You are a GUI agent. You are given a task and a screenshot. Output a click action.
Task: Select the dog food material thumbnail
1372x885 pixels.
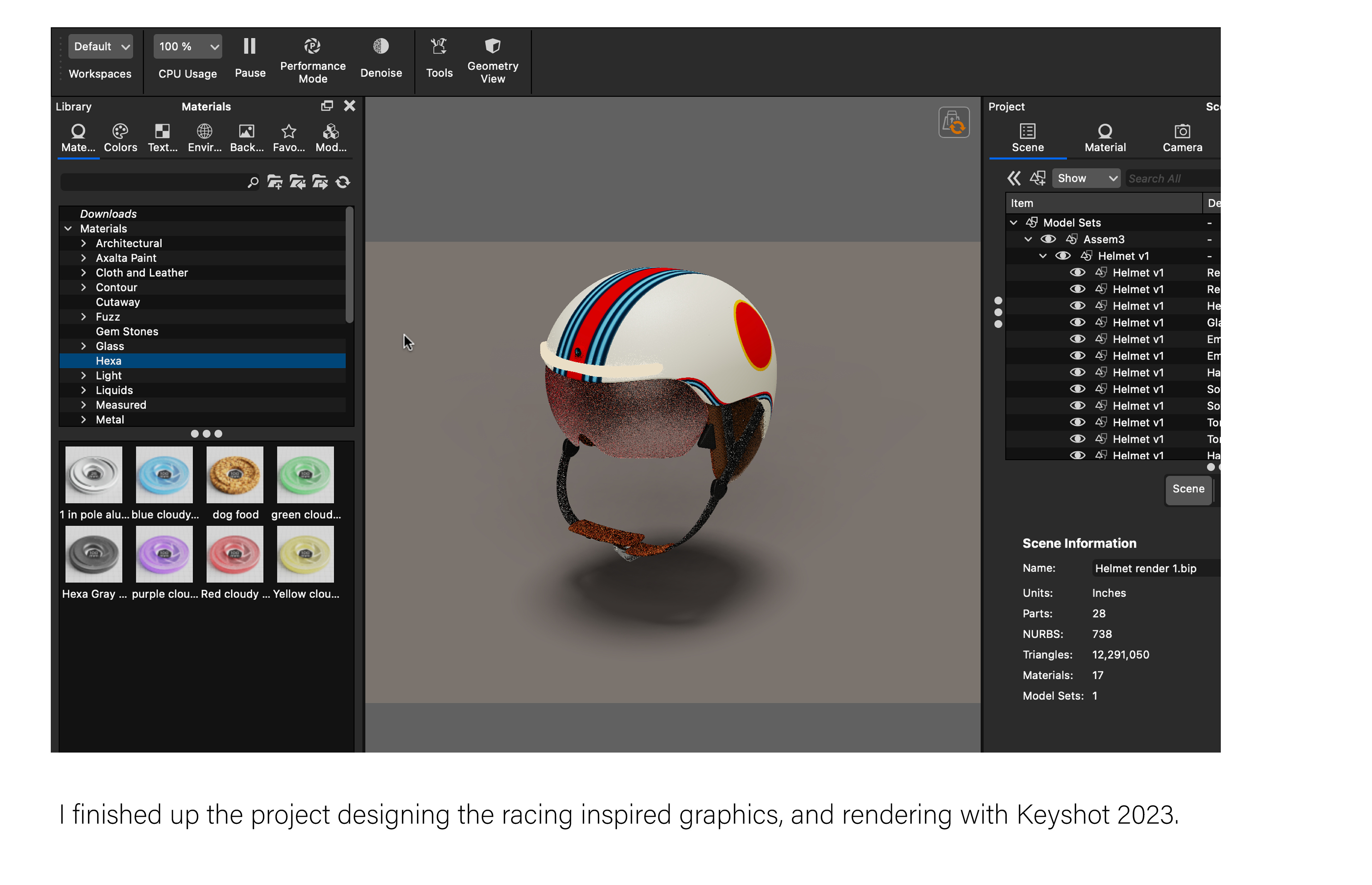click(x=234, y=475)
